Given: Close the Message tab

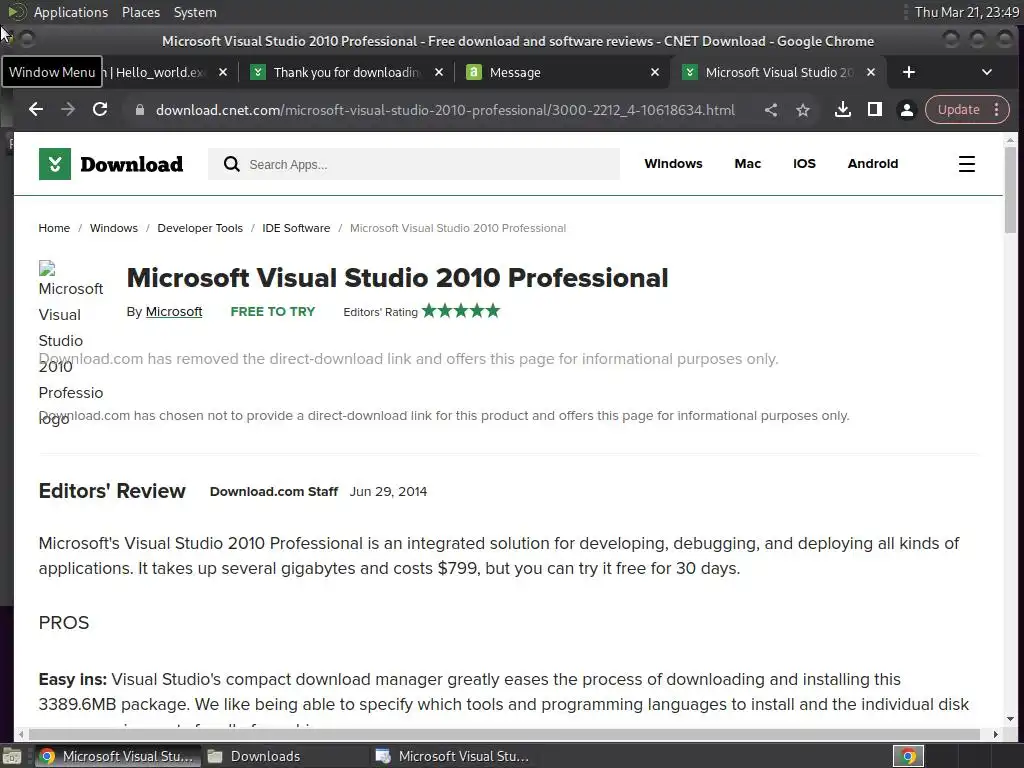Looking at the screenshot, I should coord(655,72).
